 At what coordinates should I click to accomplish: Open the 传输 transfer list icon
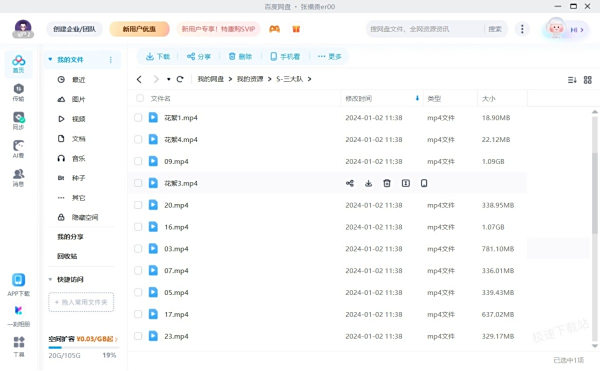tap(18, 92)
